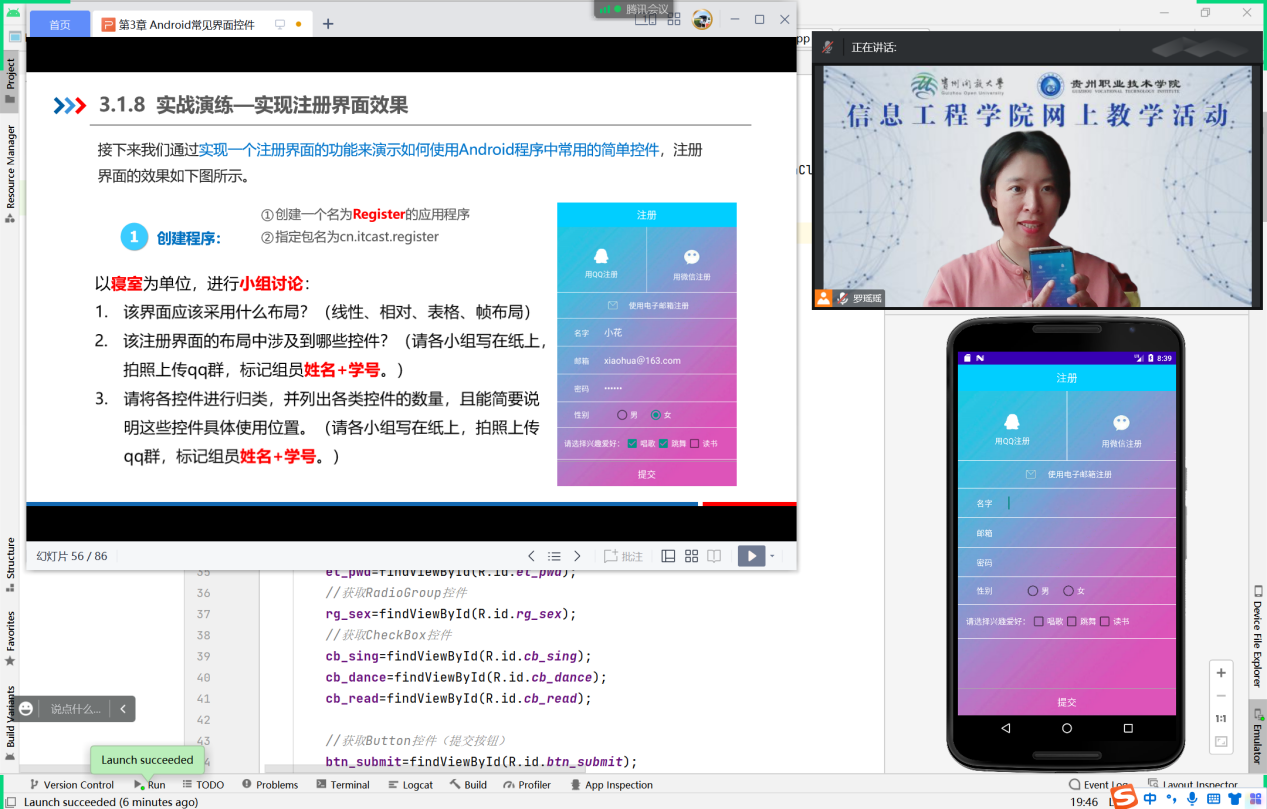
Task: Collapse the 说点什么 chat bubble with chevron
Action: (122, 707)
